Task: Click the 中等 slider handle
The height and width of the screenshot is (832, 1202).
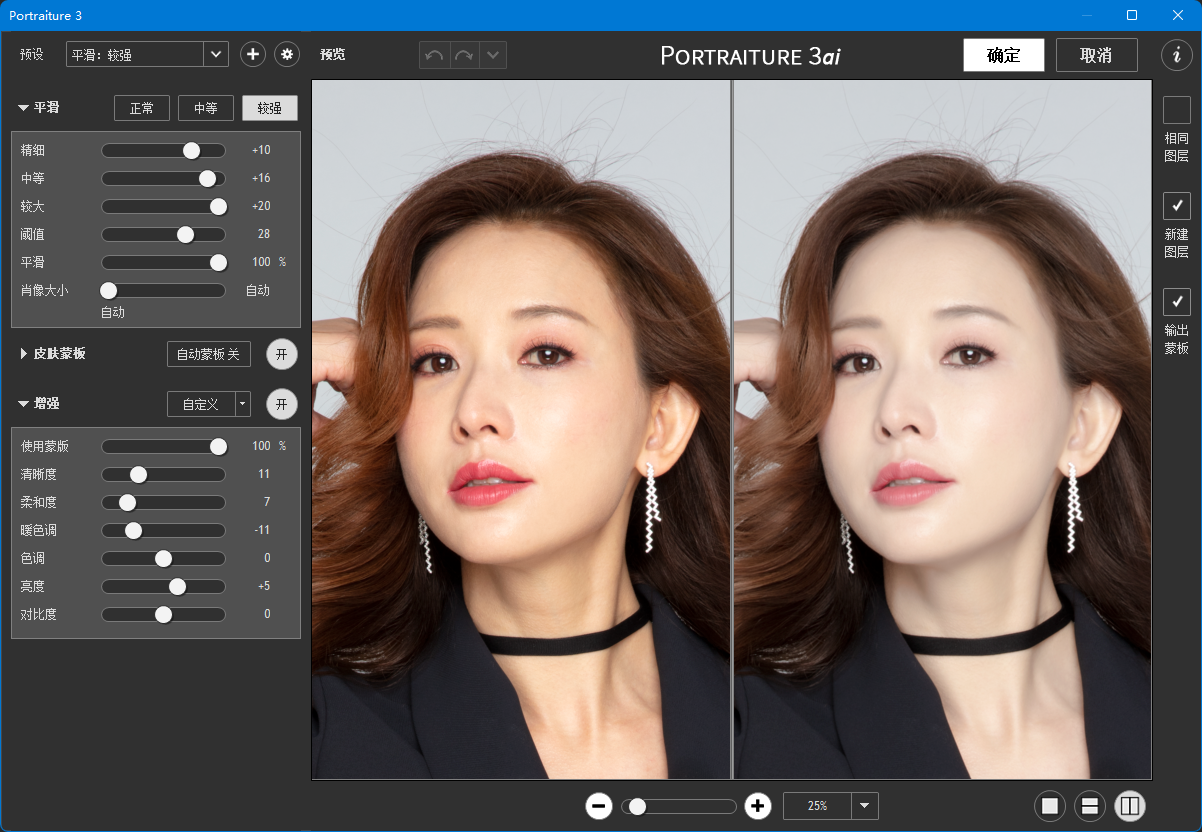Action: 208,178
